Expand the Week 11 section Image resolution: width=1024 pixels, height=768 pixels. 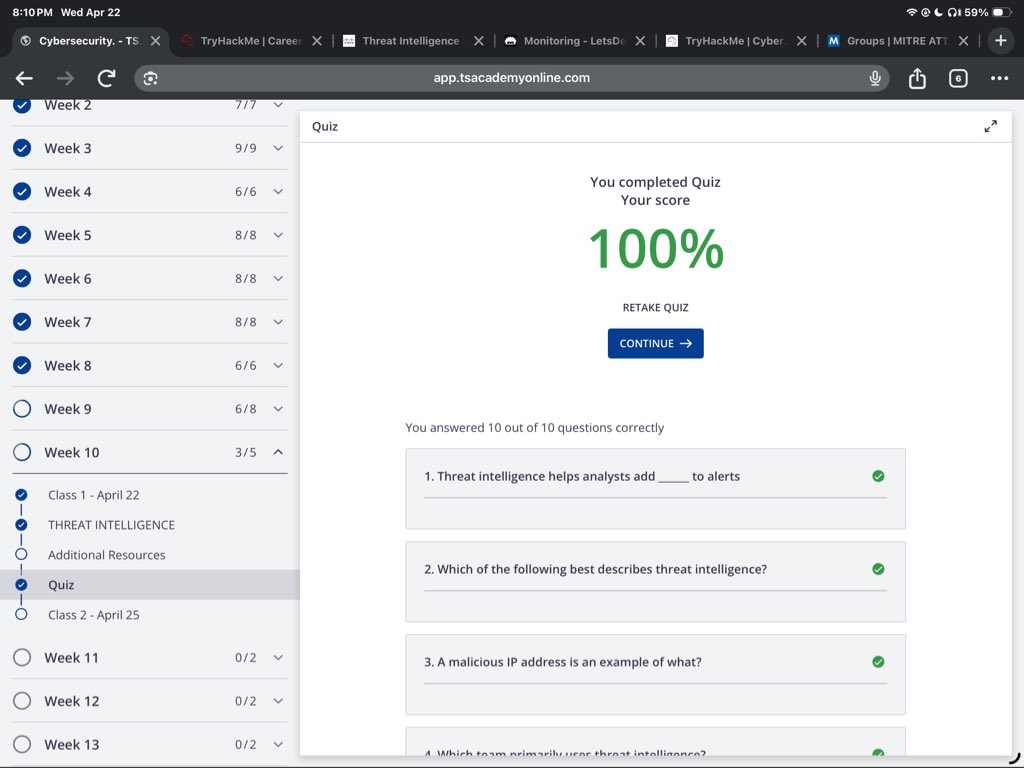pos(278,657)
